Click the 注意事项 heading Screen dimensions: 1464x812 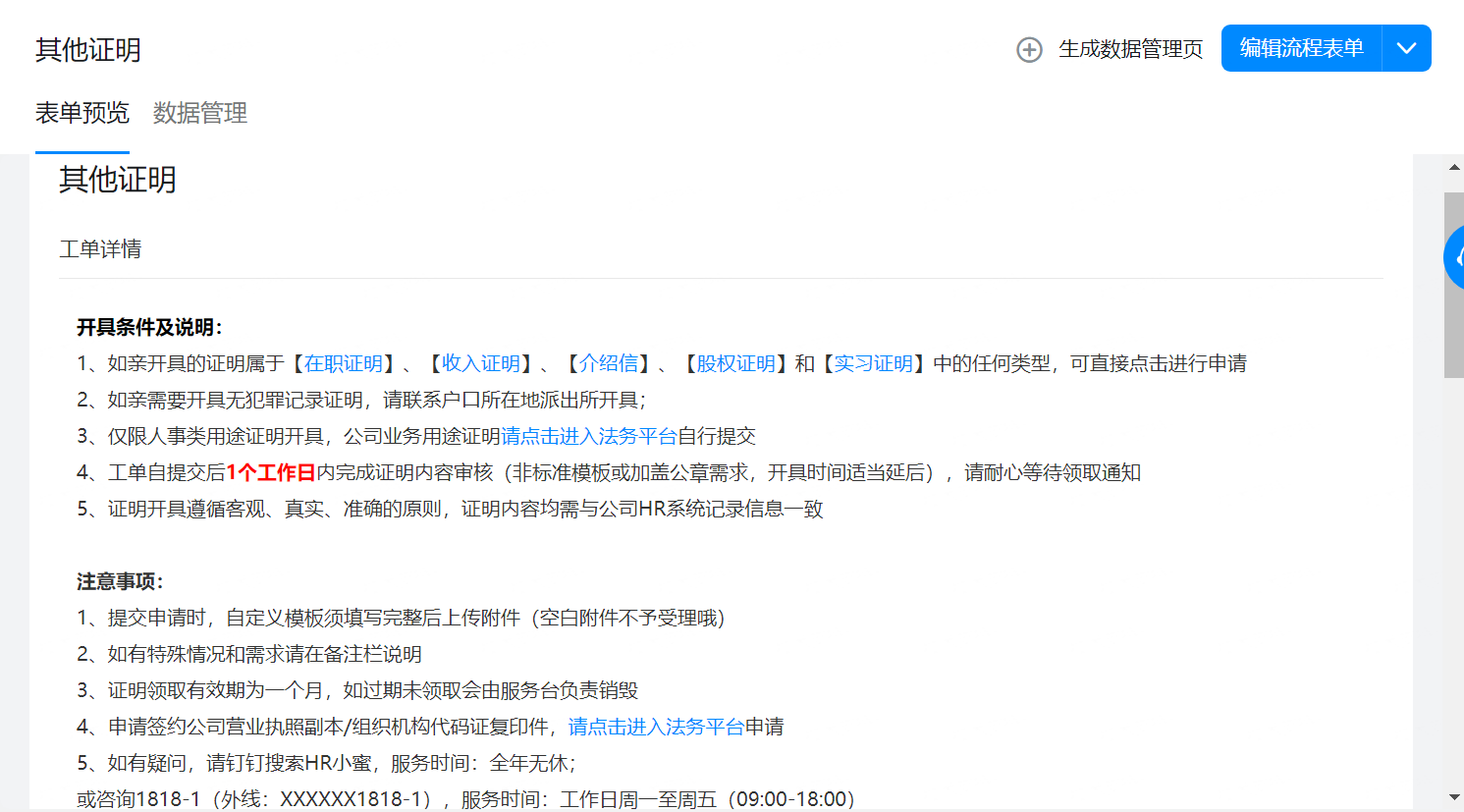(x=120, y=581)
